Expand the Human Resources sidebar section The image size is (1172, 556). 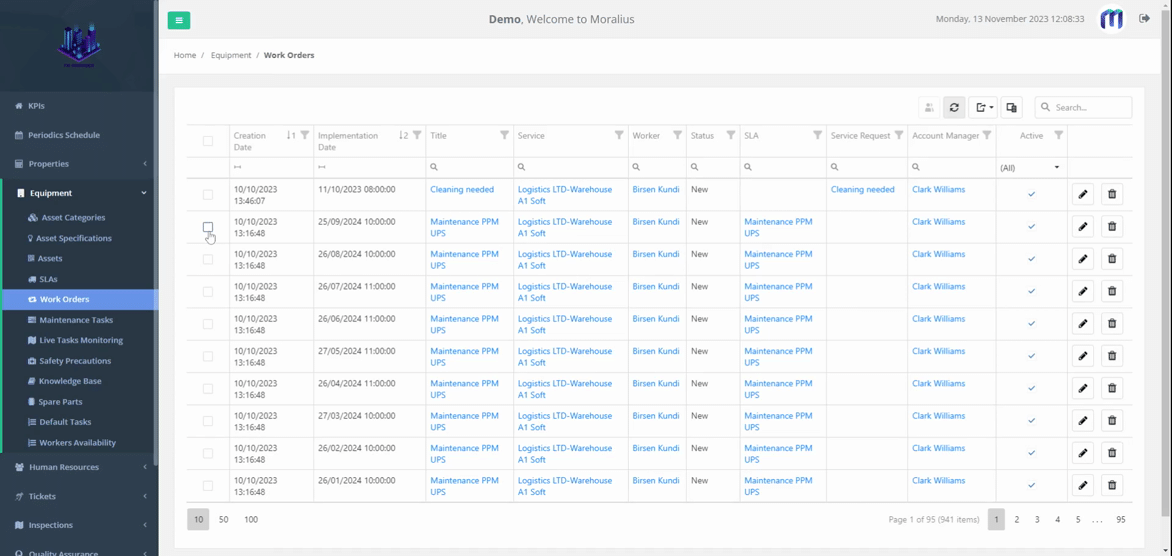79,467
